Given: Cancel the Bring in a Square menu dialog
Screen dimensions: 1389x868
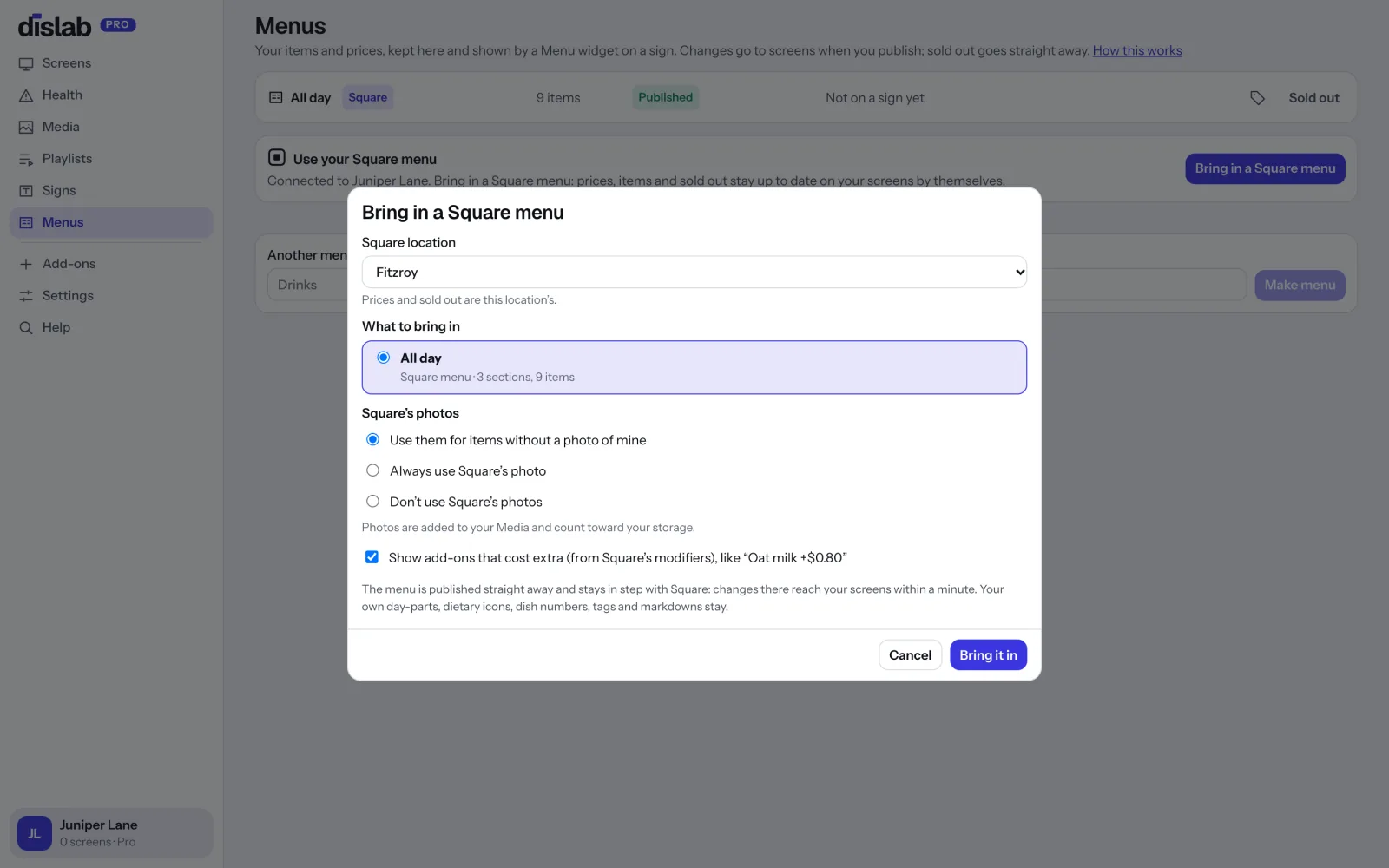Looking at the screenshot, I should [x=910, y=655].
